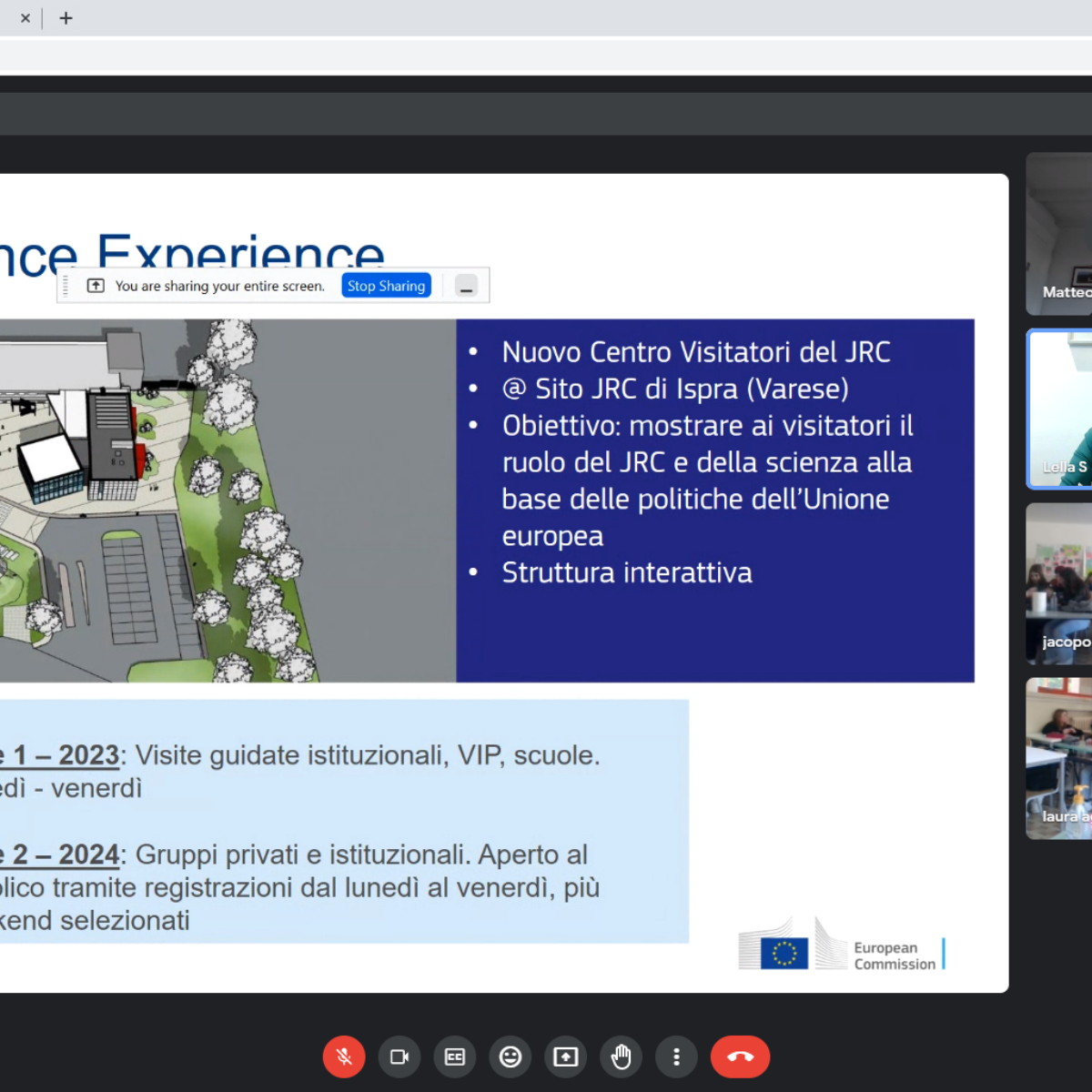Open the three-dot more options menu
Image resolution: width=1092 pixels, height=1092 pixels.
pyautogui.click(x=676, y=1057)
